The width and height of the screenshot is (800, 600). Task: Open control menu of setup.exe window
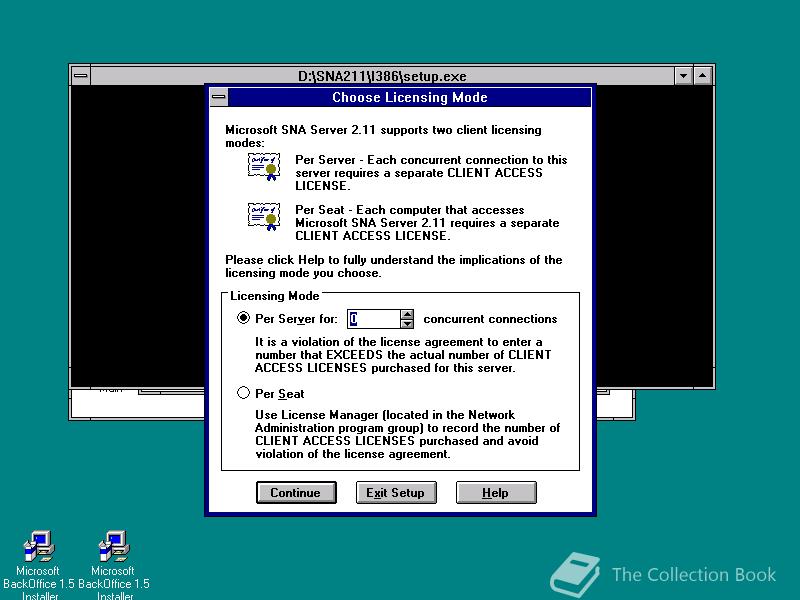tap(81, 76)
